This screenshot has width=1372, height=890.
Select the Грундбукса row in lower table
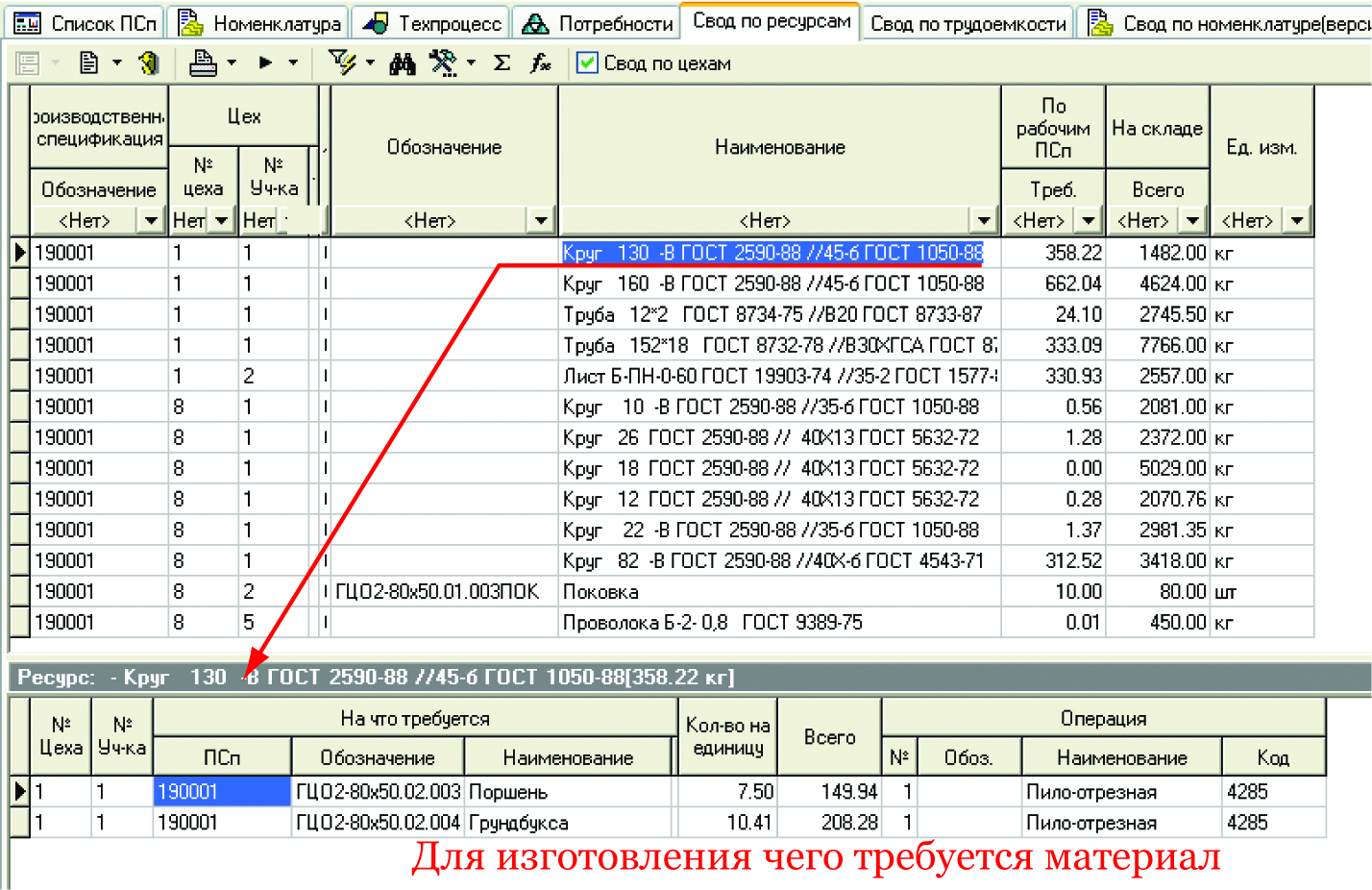click(x=519, y=823)
